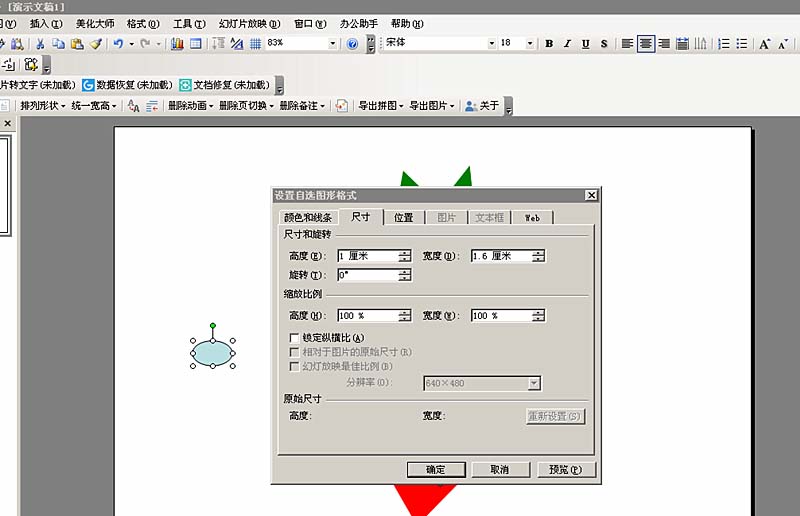Click the distributed alignment icon

[x=682, y=44]
